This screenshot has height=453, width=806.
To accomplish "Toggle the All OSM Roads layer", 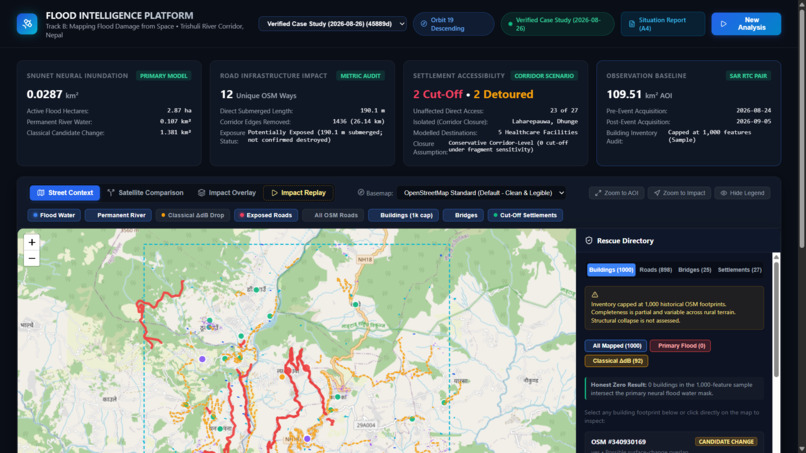I will tap(333, 215).
